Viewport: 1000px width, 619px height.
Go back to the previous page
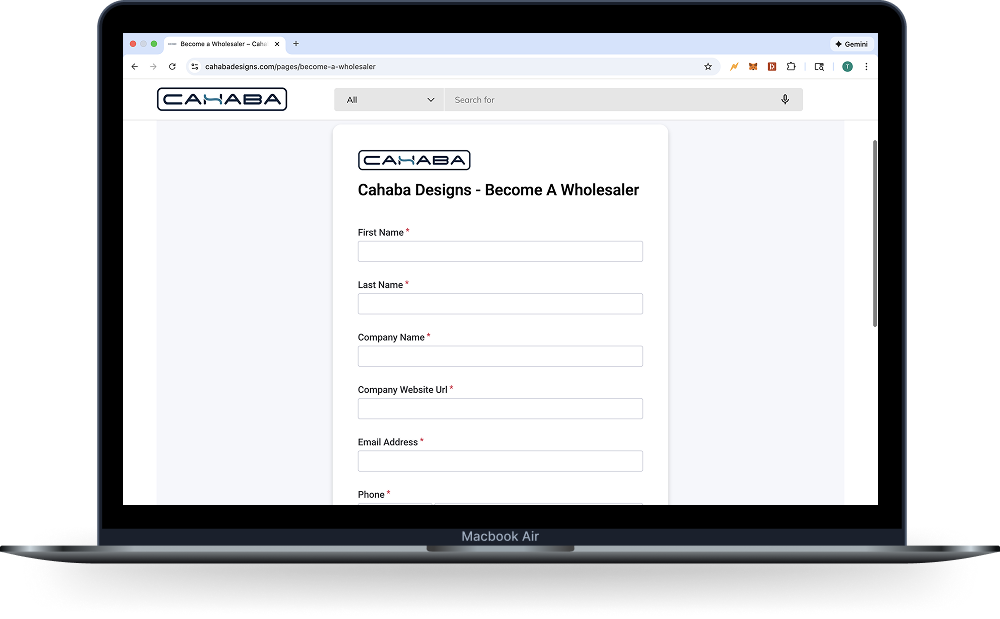click(x=135, y=67)
